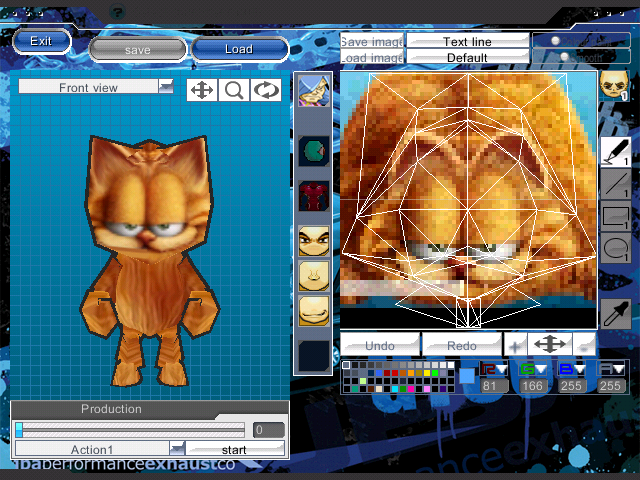The image size is (640, 480).
Task: Click the Production animation slider handle
Action: (x=19, y=430)
